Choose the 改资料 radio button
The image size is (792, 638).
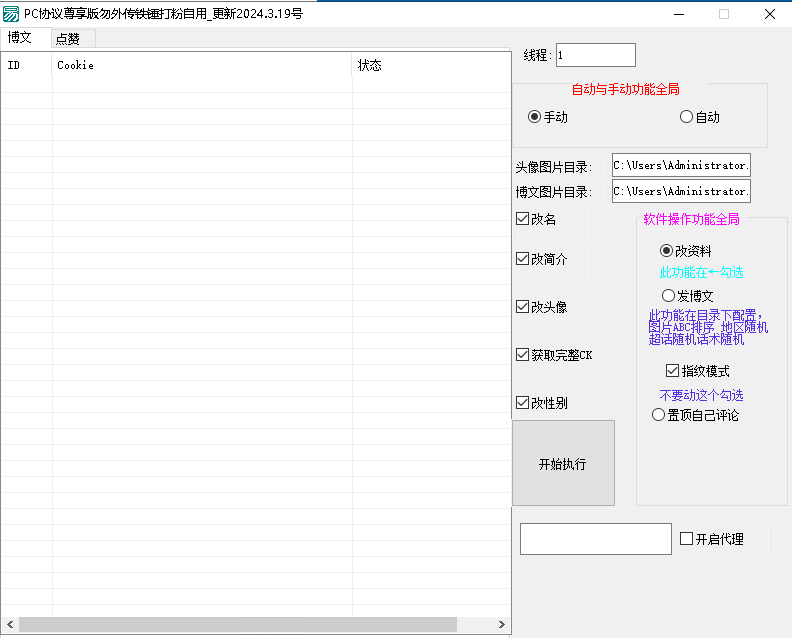pos(667,251)
